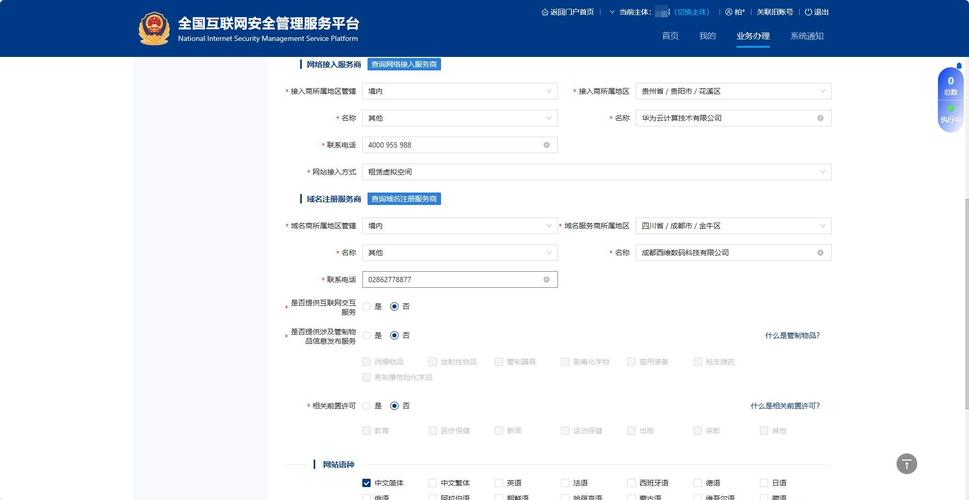Open the 域名服务商所属地区 region dropdown

tap(733, 226)
